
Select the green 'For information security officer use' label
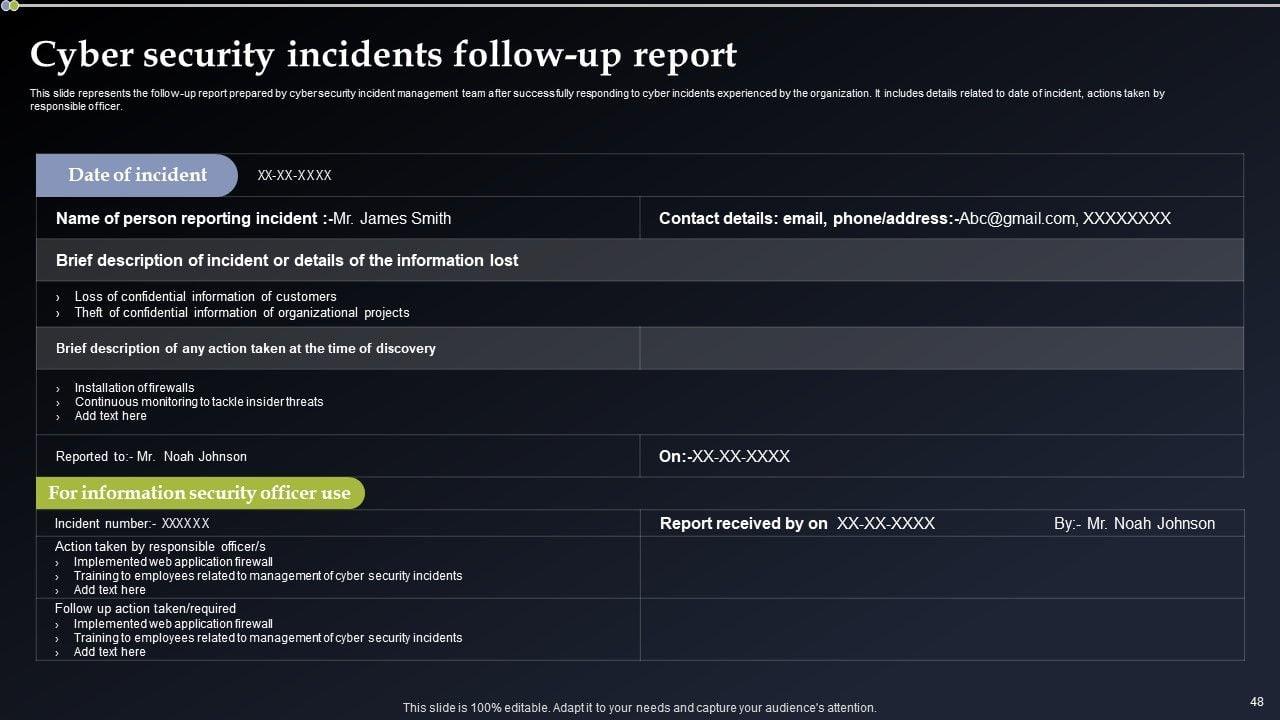[199, 493]
